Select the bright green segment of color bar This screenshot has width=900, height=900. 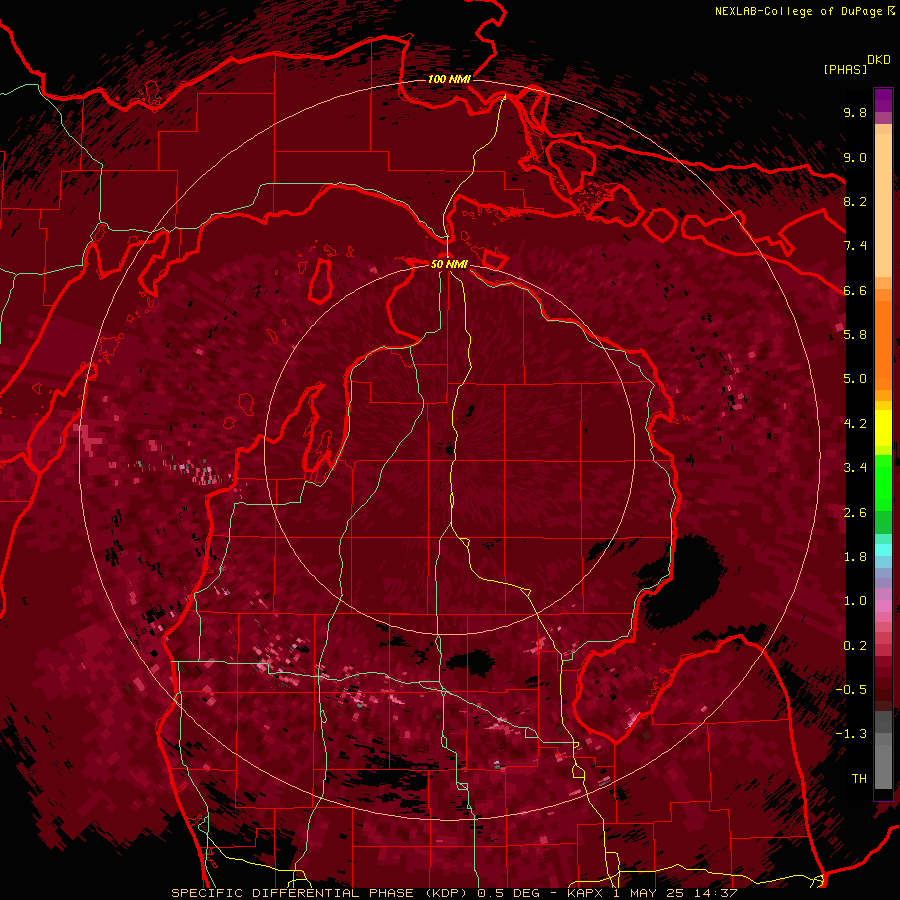coord(883,483)
